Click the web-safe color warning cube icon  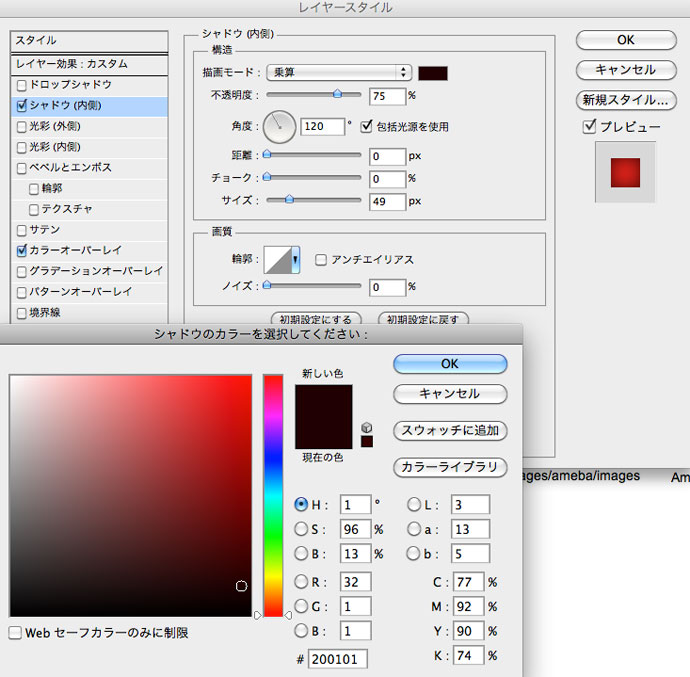click(366, 427)
